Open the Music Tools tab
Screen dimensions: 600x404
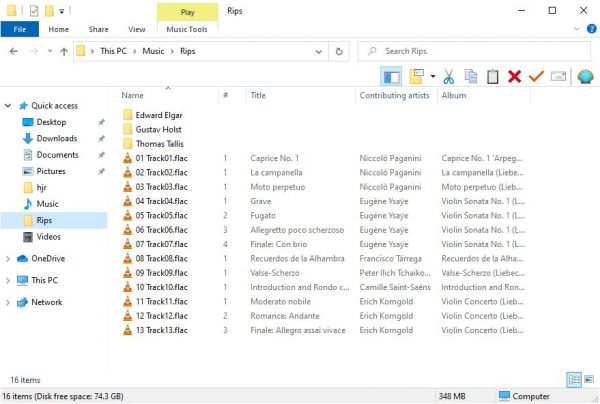[x=187, y=29]
